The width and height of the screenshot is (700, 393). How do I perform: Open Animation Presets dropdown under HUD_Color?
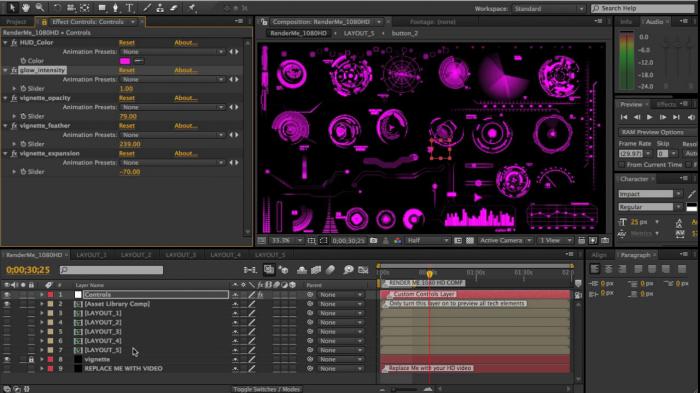pyautogui.click(x=172, y=52)
